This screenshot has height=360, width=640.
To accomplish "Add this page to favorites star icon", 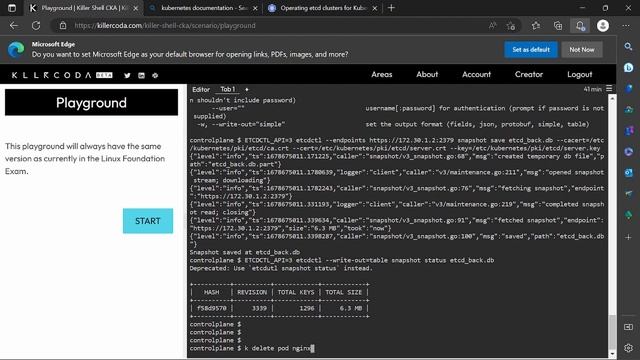I will tap(511, 26).
